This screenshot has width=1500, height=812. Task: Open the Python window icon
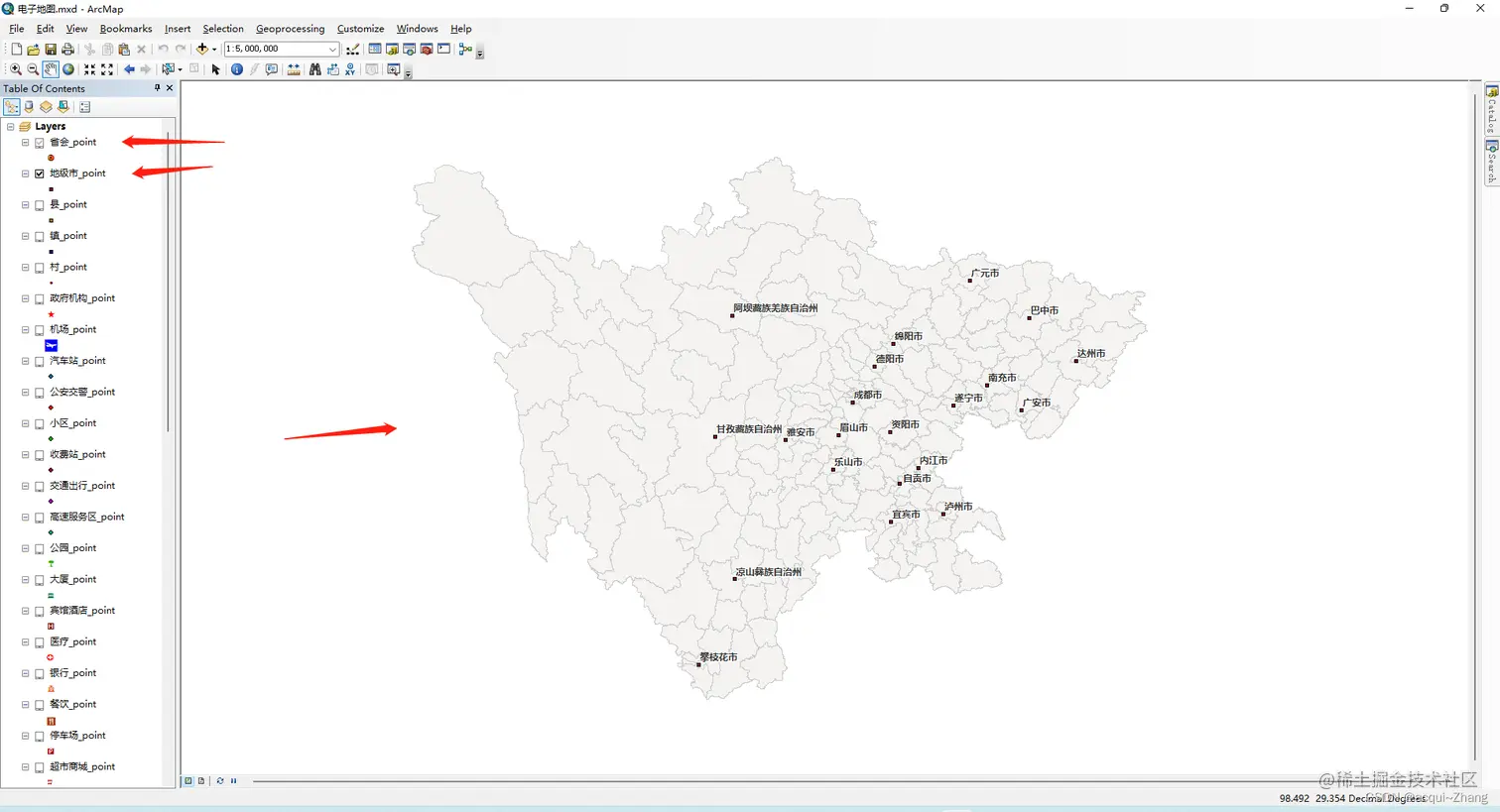pos(443,49)
